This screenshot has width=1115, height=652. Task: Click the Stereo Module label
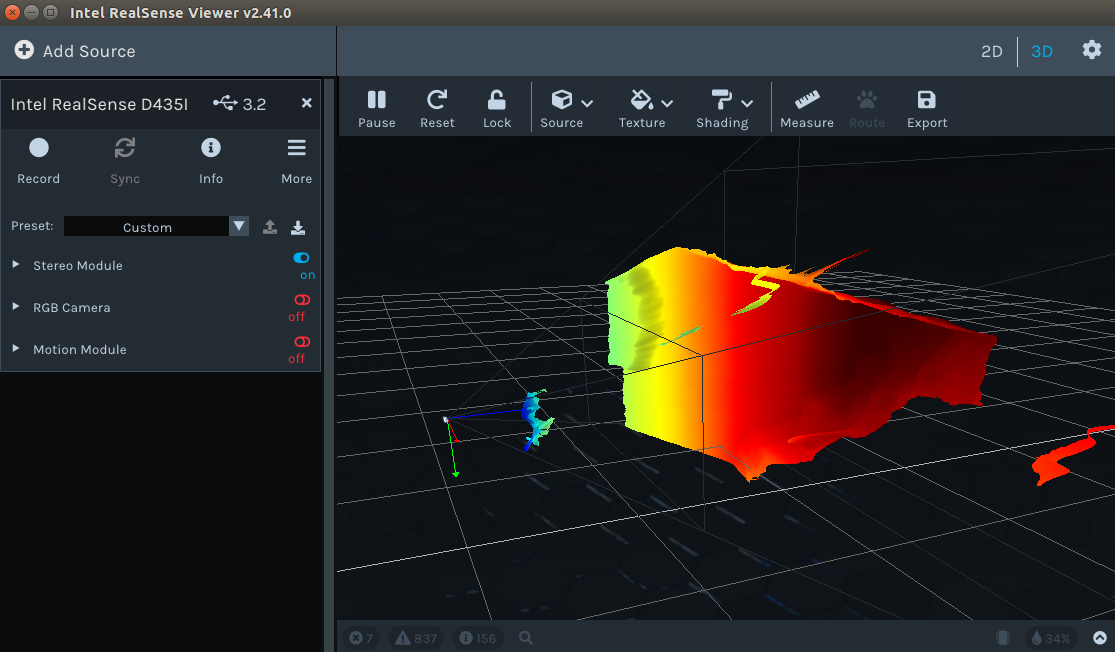pyautogui.click(x=78, y=265)
